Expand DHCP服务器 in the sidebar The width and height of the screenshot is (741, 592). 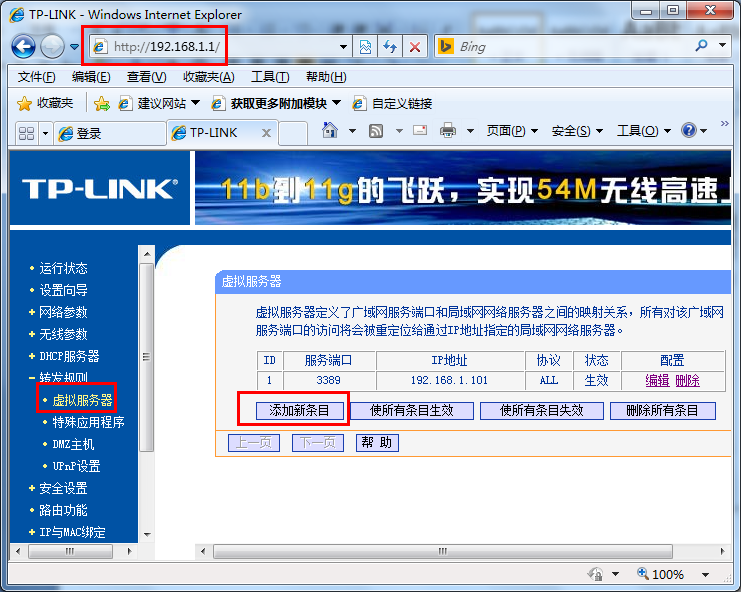coord(69,356)
